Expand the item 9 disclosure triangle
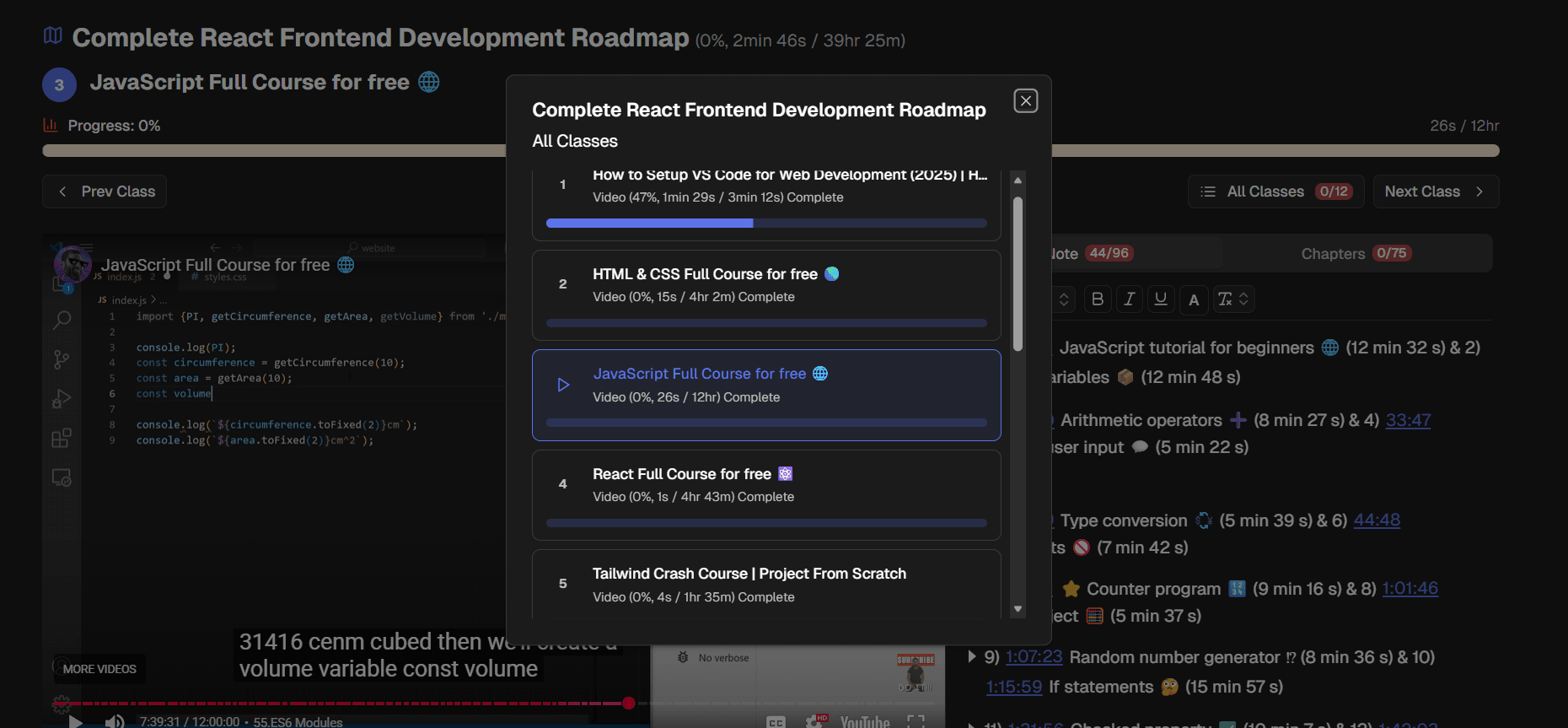Viewport: 1568px width, 728px height. coord(972,656)
